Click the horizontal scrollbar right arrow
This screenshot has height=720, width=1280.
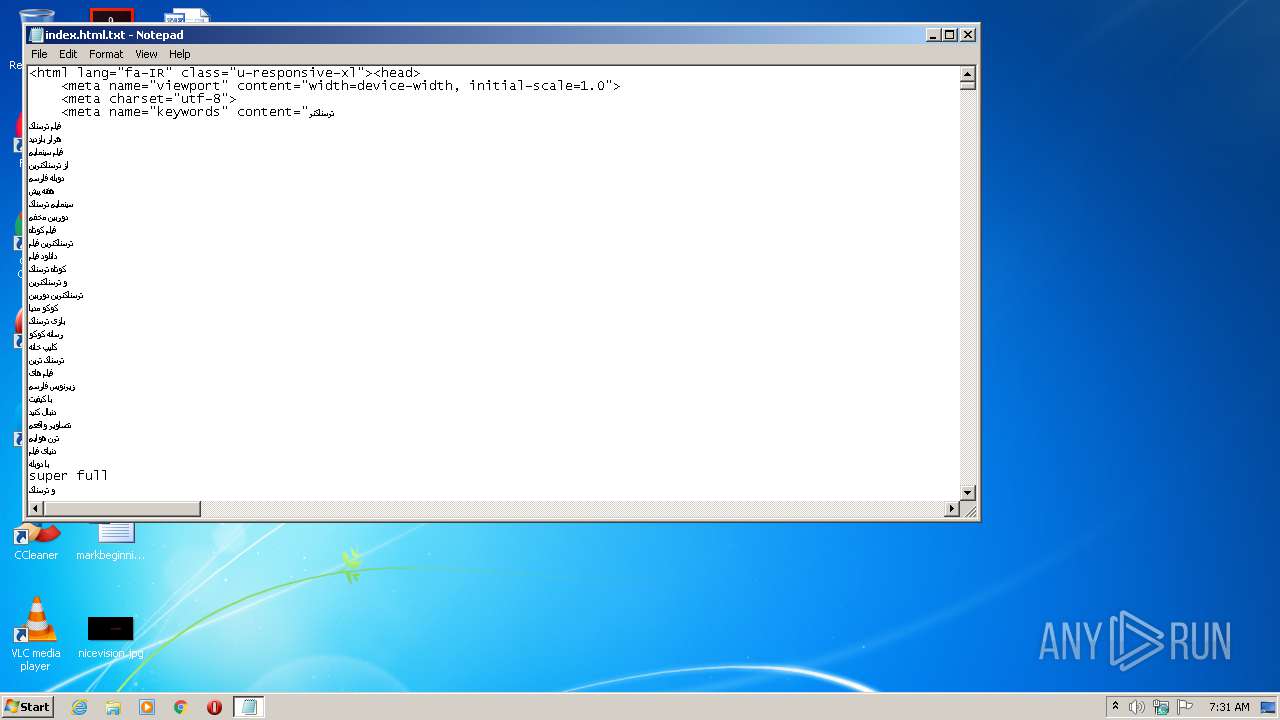(952, 509)
